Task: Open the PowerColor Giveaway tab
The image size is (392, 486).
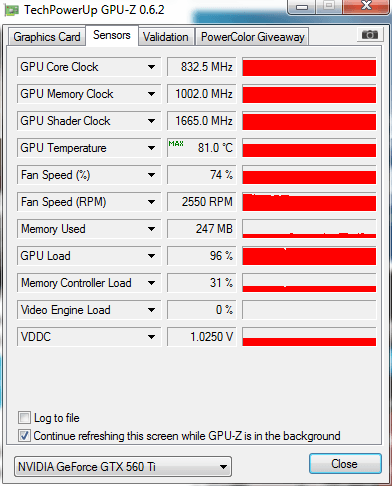Action: 253,37
